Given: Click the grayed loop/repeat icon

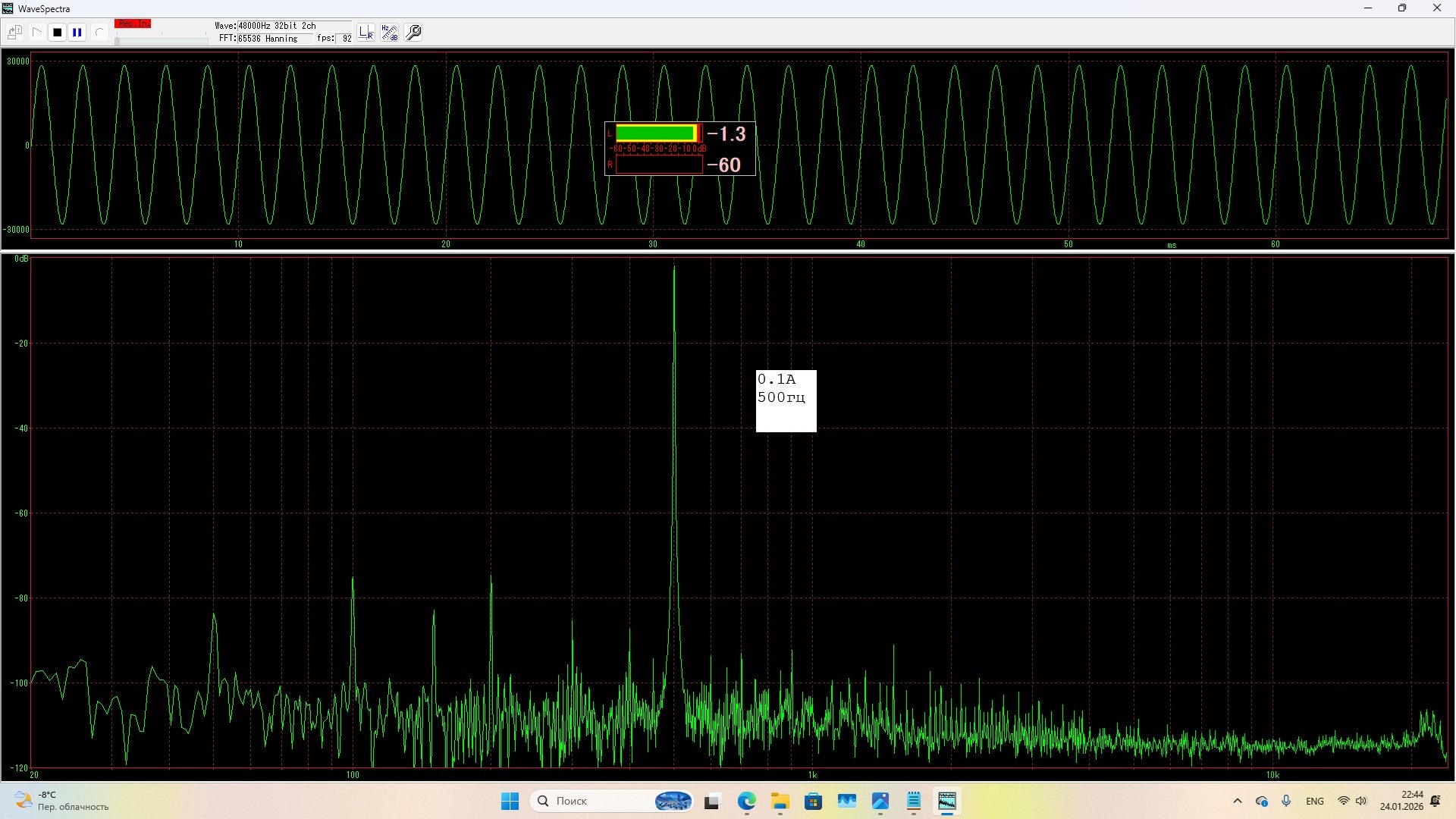Looking at the screenshot, I should [99, 33].
